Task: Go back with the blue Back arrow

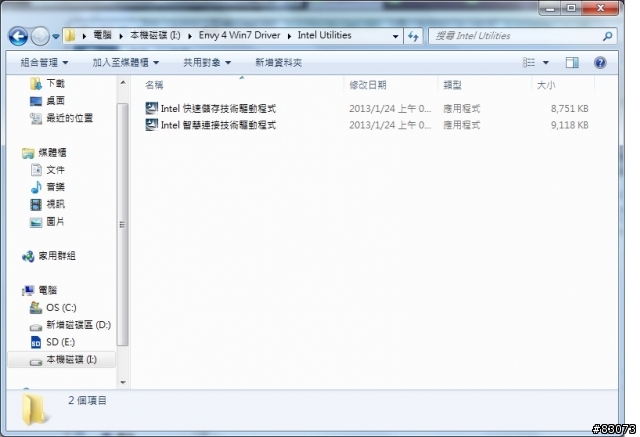Action: 18,37
